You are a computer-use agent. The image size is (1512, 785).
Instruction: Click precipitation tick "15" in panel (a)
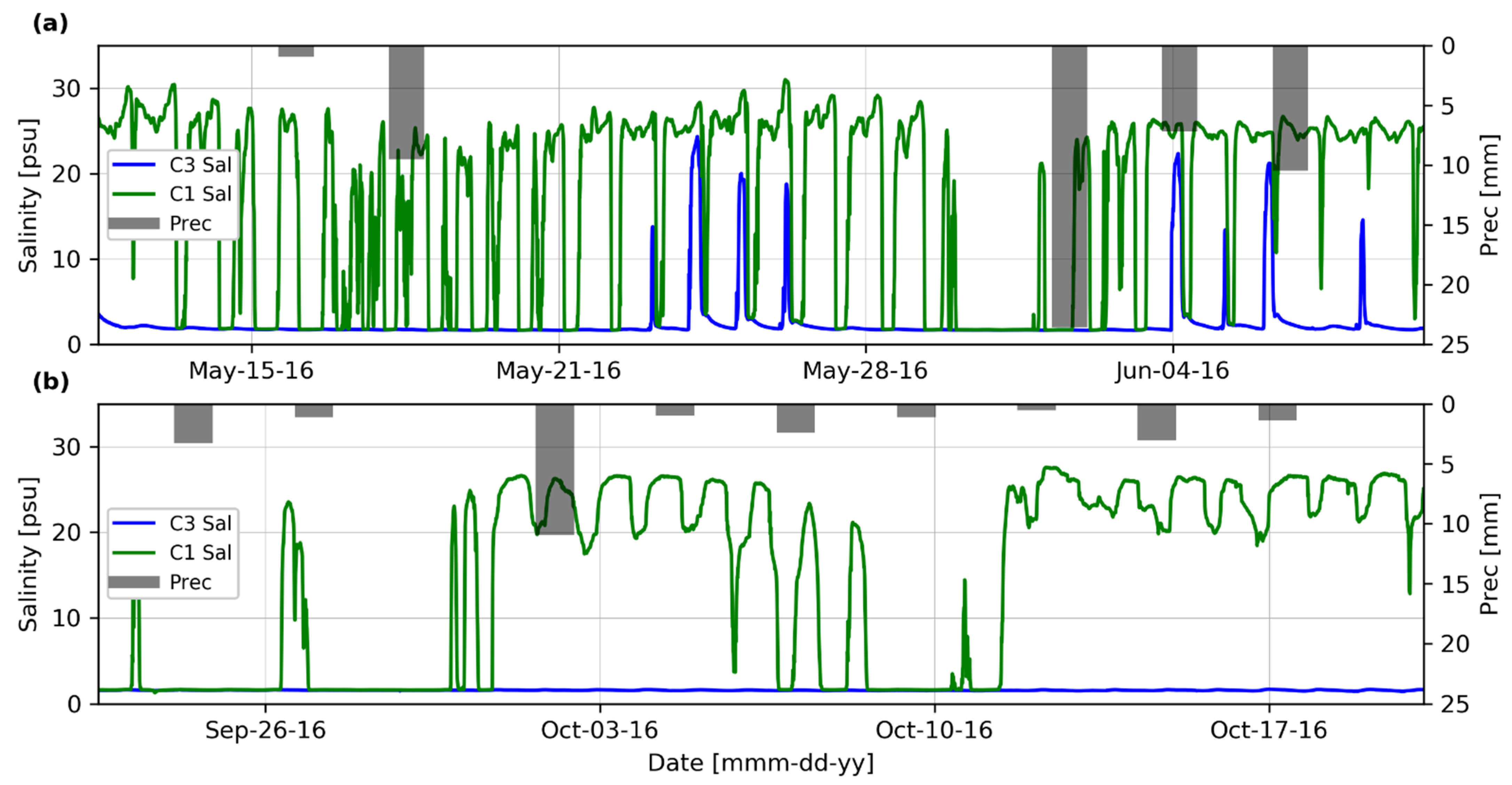[1455, 226]
